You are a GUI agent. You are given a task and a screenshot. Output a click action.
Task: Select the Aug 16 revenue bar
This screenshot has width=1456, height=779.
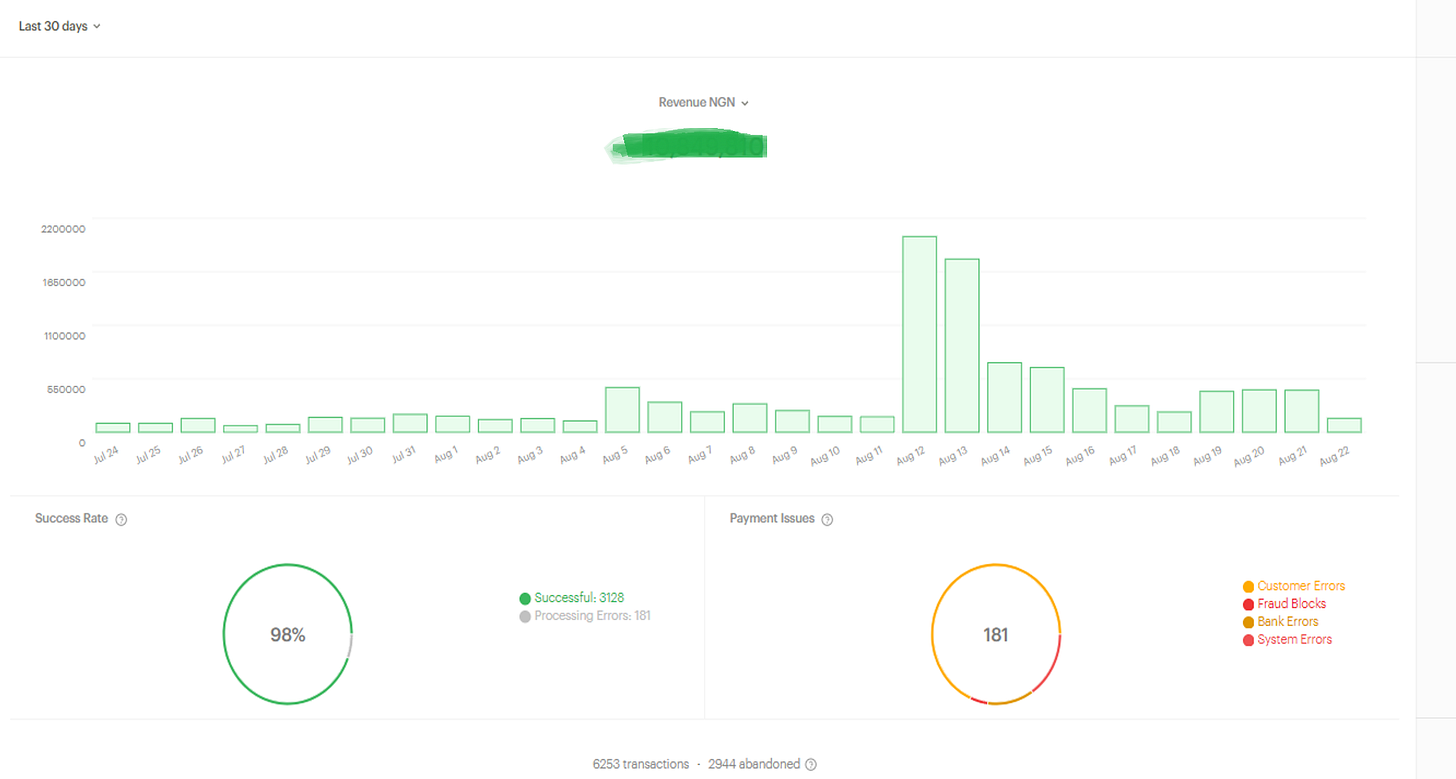pos(1089,410)
